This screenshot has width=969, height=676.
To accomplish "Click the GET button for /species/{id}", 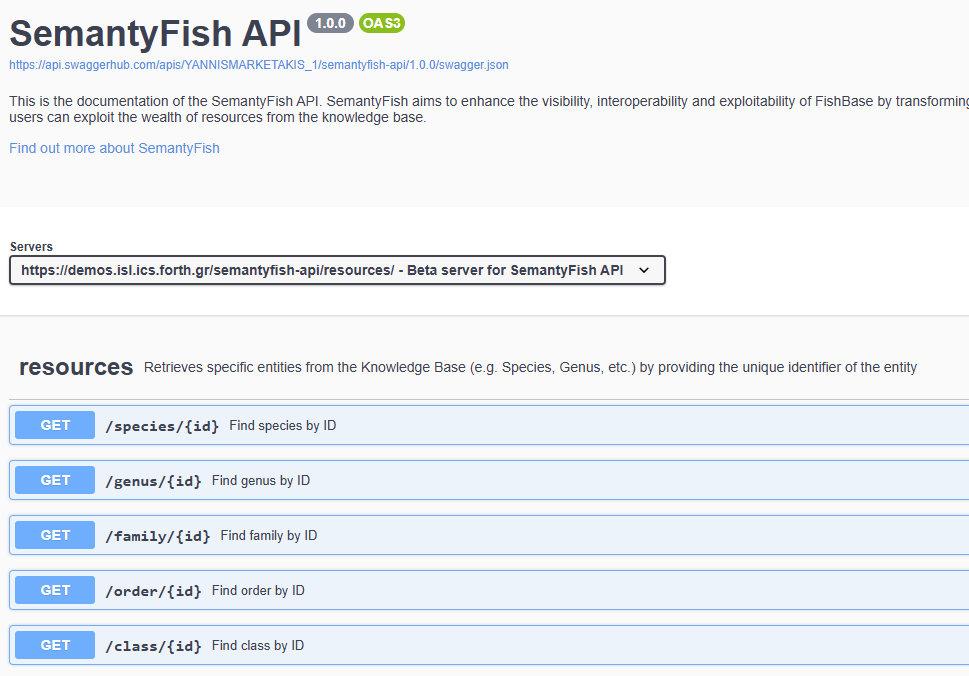I will tap(55, 425).
